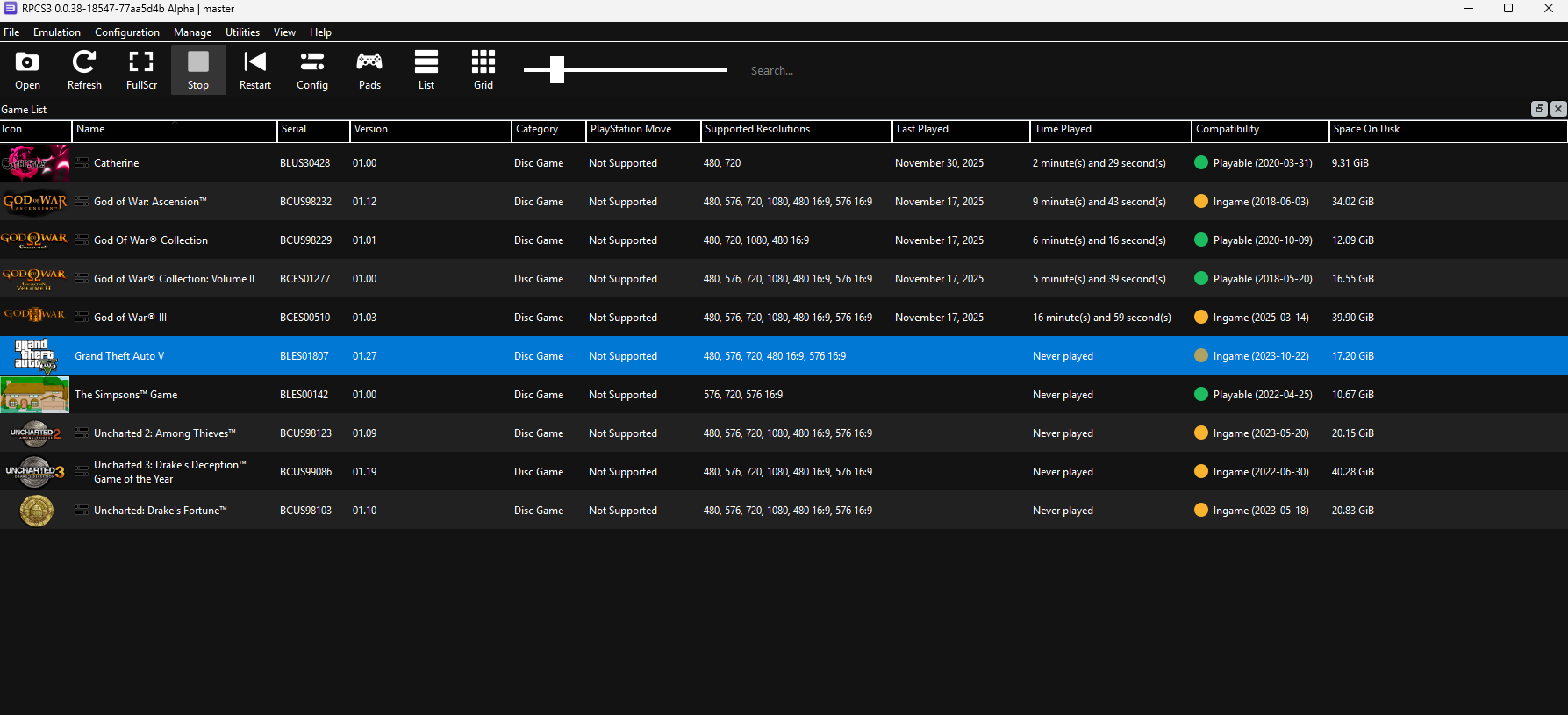Click the small disc icon beside Catherine
The image size is (1568, 715).
click(x=82, y=162)
